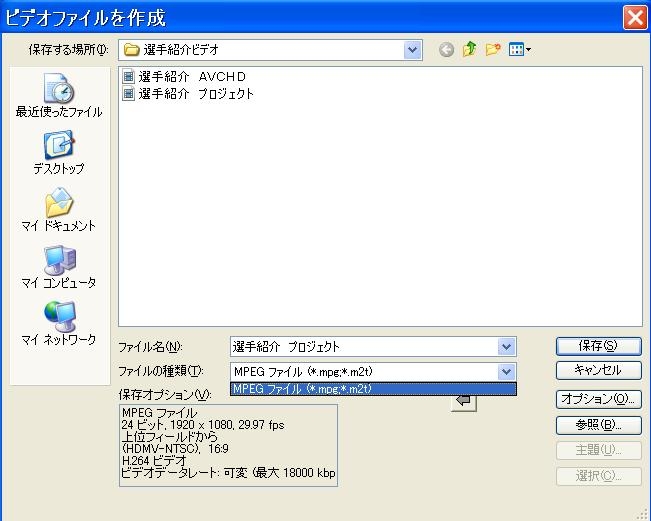Close the ビデオファイルを作成 dialog
The image size is (651, 521).
click(x=635, y=17)
